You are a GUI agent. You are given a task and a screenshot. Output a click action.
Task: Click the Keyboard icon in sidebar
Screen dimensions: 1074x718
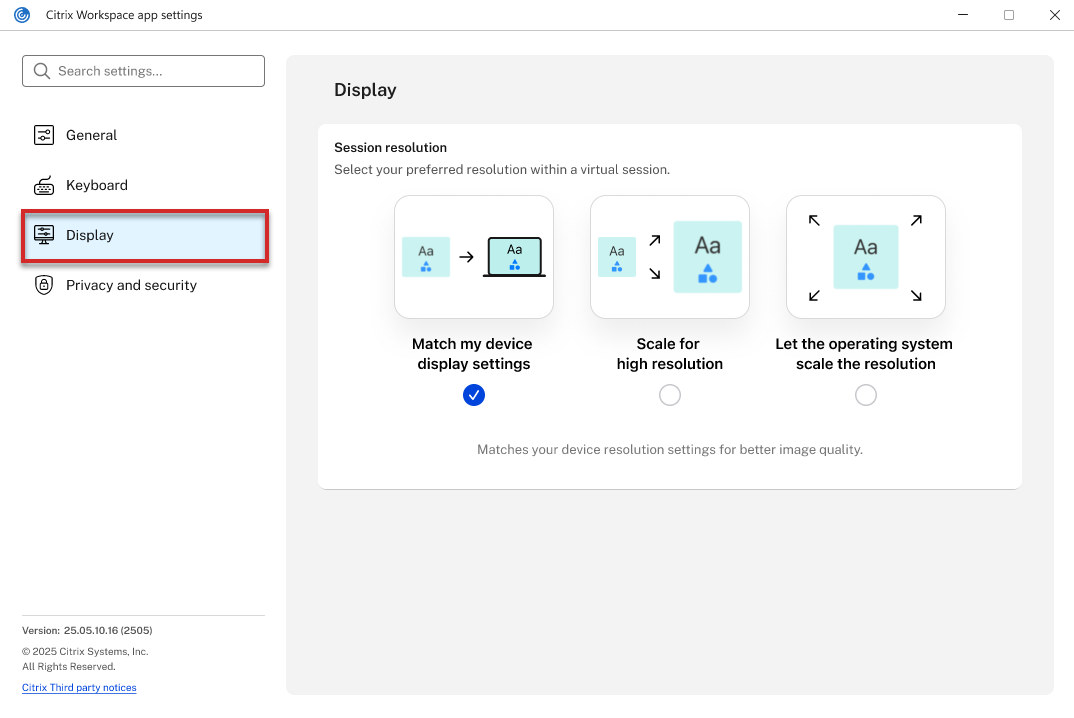[x=44, y=185]
